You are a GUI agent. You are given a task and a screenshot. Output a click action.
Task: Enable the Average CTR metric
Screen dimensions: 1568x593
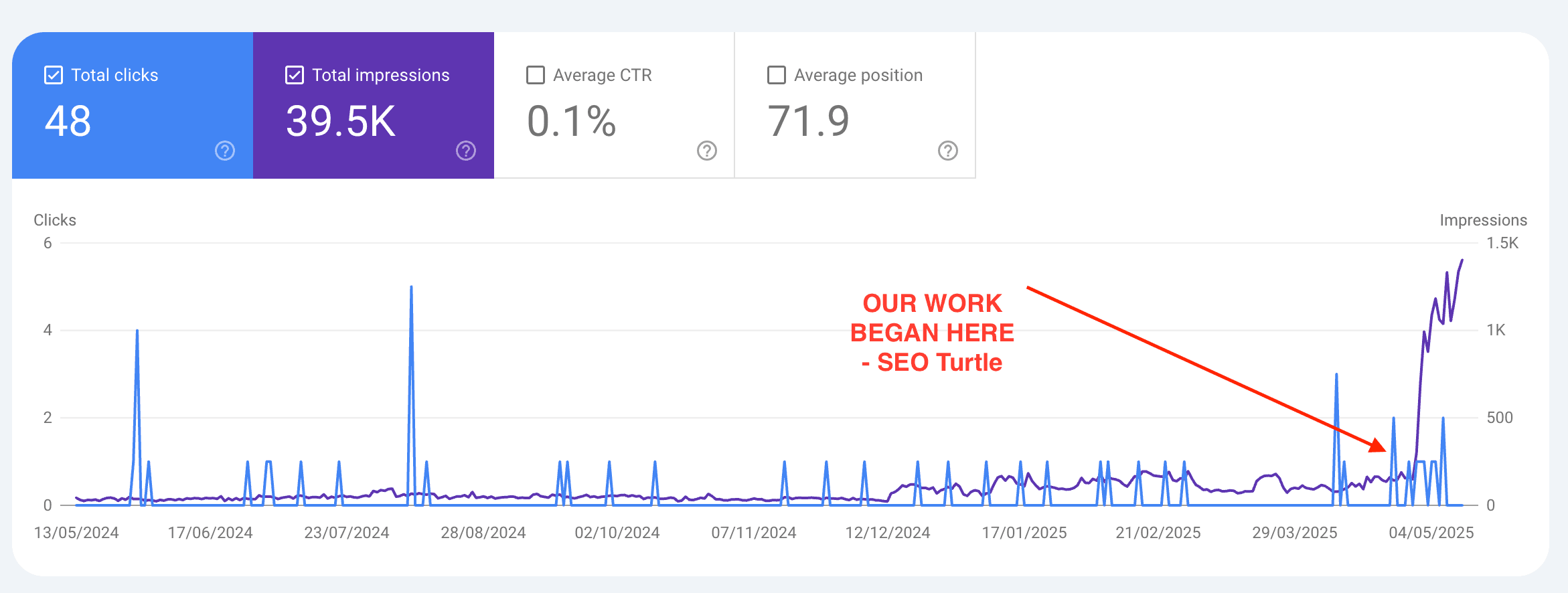click(x=535, y=75)
